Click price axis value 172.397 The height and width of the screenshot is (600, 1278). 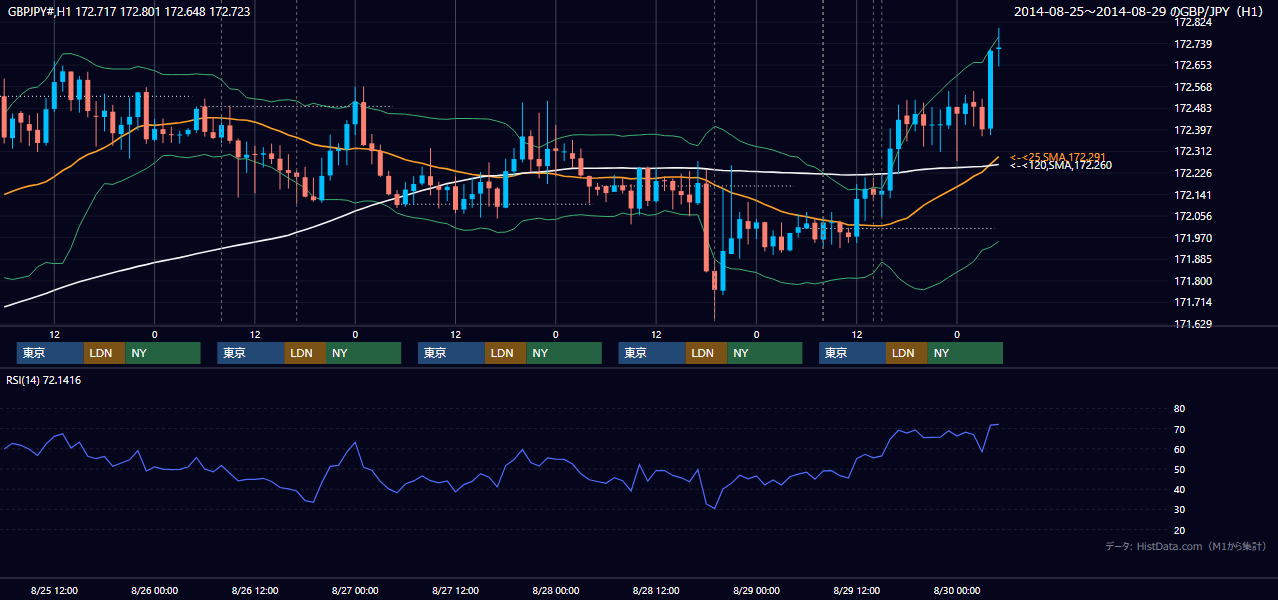[x=1193, y=130]
